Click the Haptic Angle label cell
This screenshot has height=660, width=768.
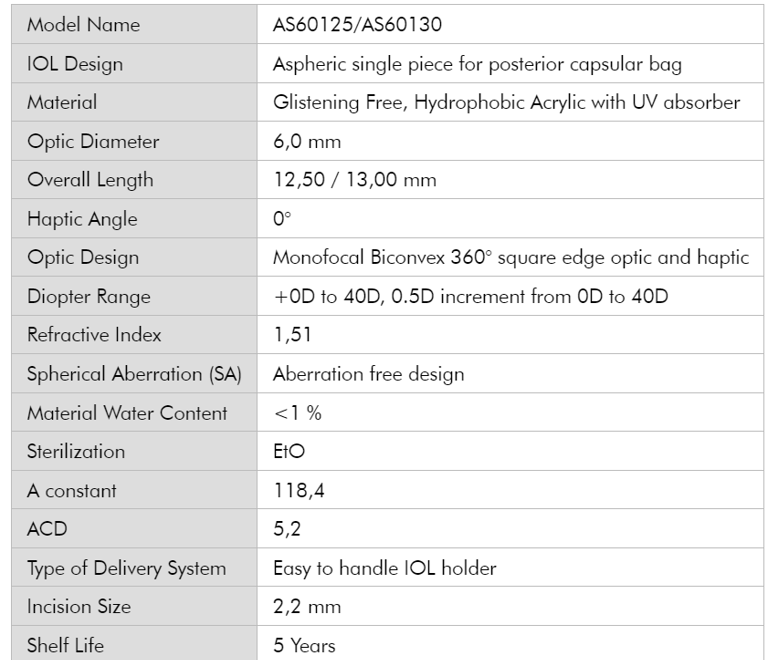point(82,219)
